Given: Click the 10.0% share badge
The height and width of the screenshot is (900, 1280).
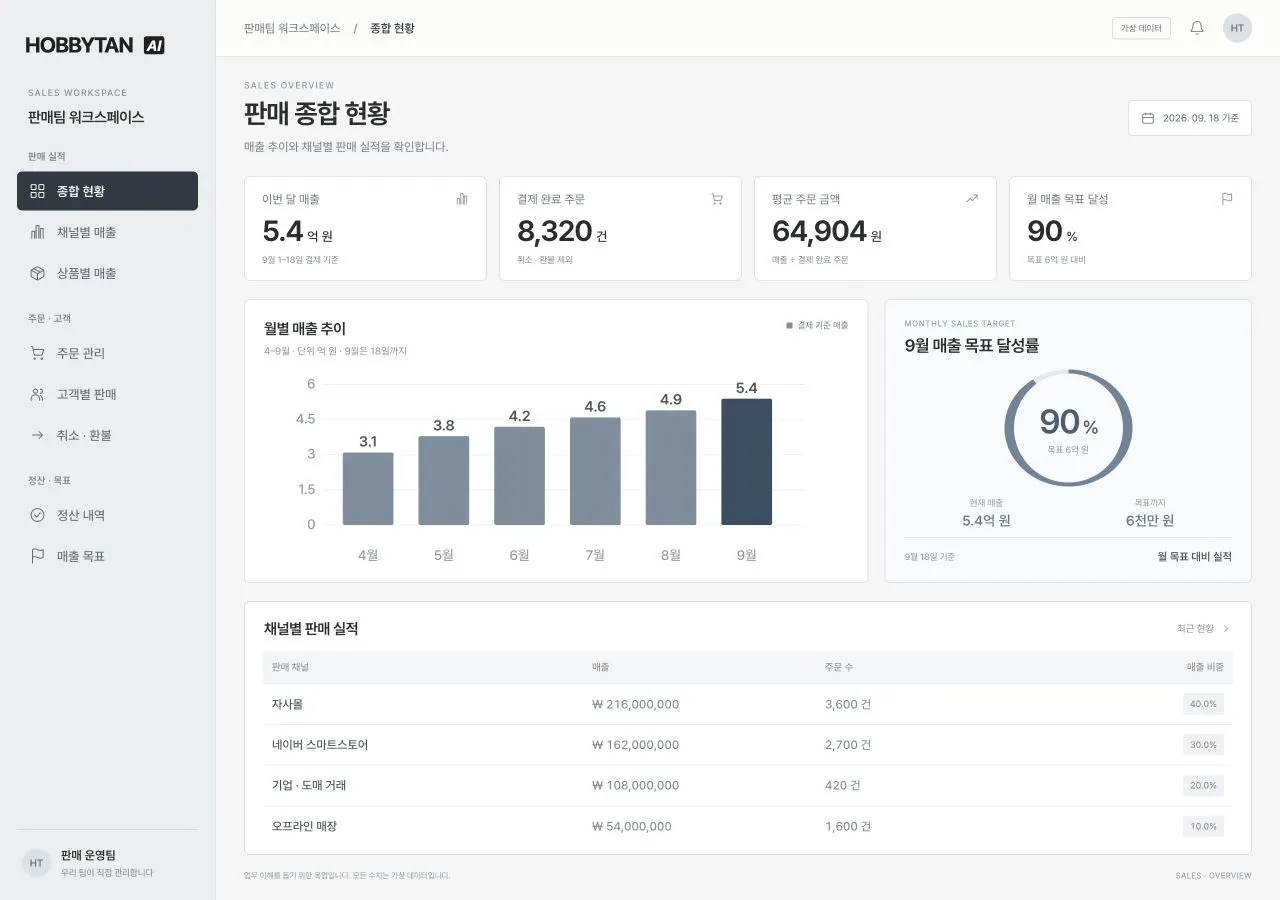Looking at the screenshot, I should point(1203,826).
